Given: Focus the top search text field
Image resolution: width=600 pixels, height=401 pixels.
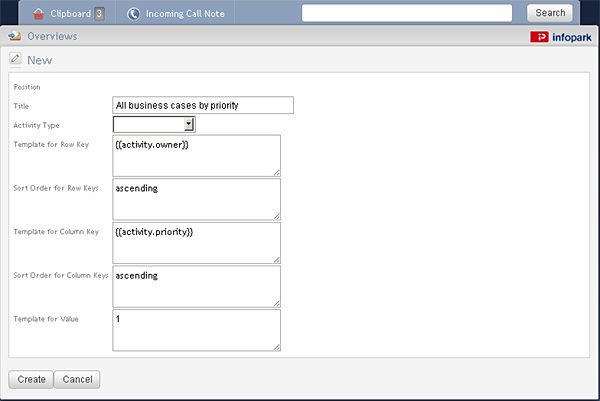Looking at the screenshot, I should pos(407,13).
